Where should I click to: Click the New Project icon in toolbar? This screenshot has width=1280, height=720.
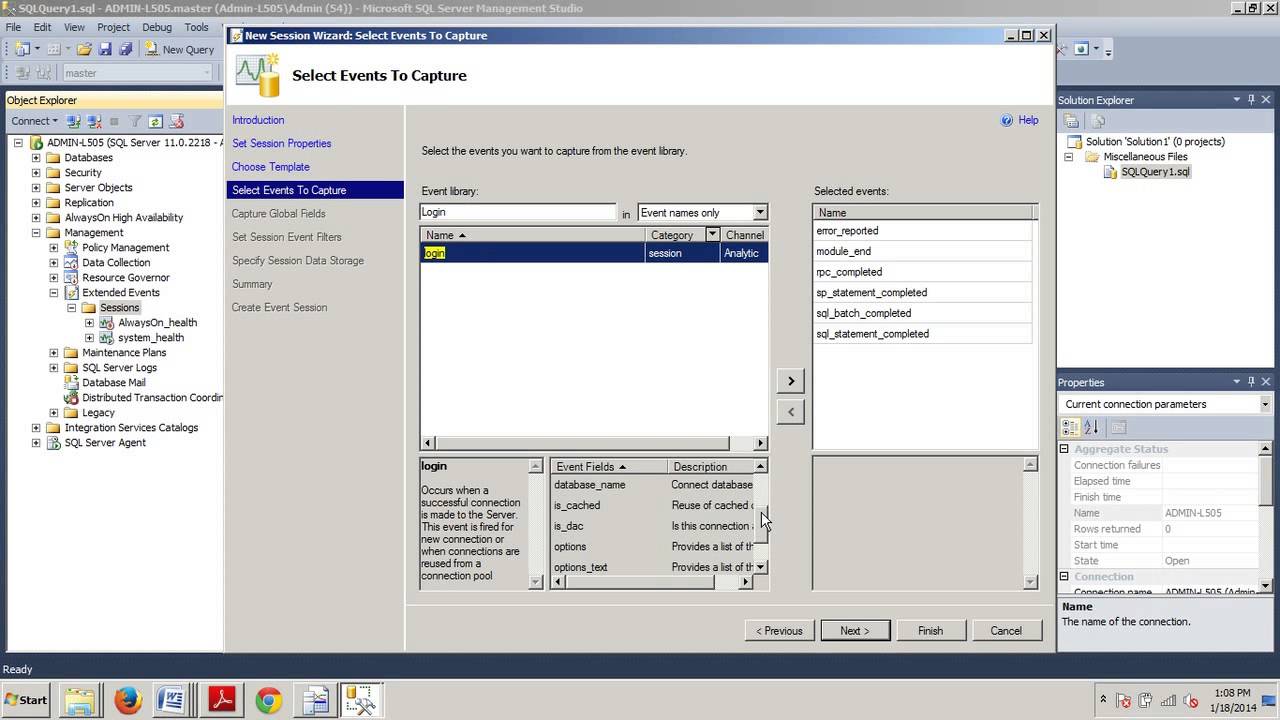[23, 49]
